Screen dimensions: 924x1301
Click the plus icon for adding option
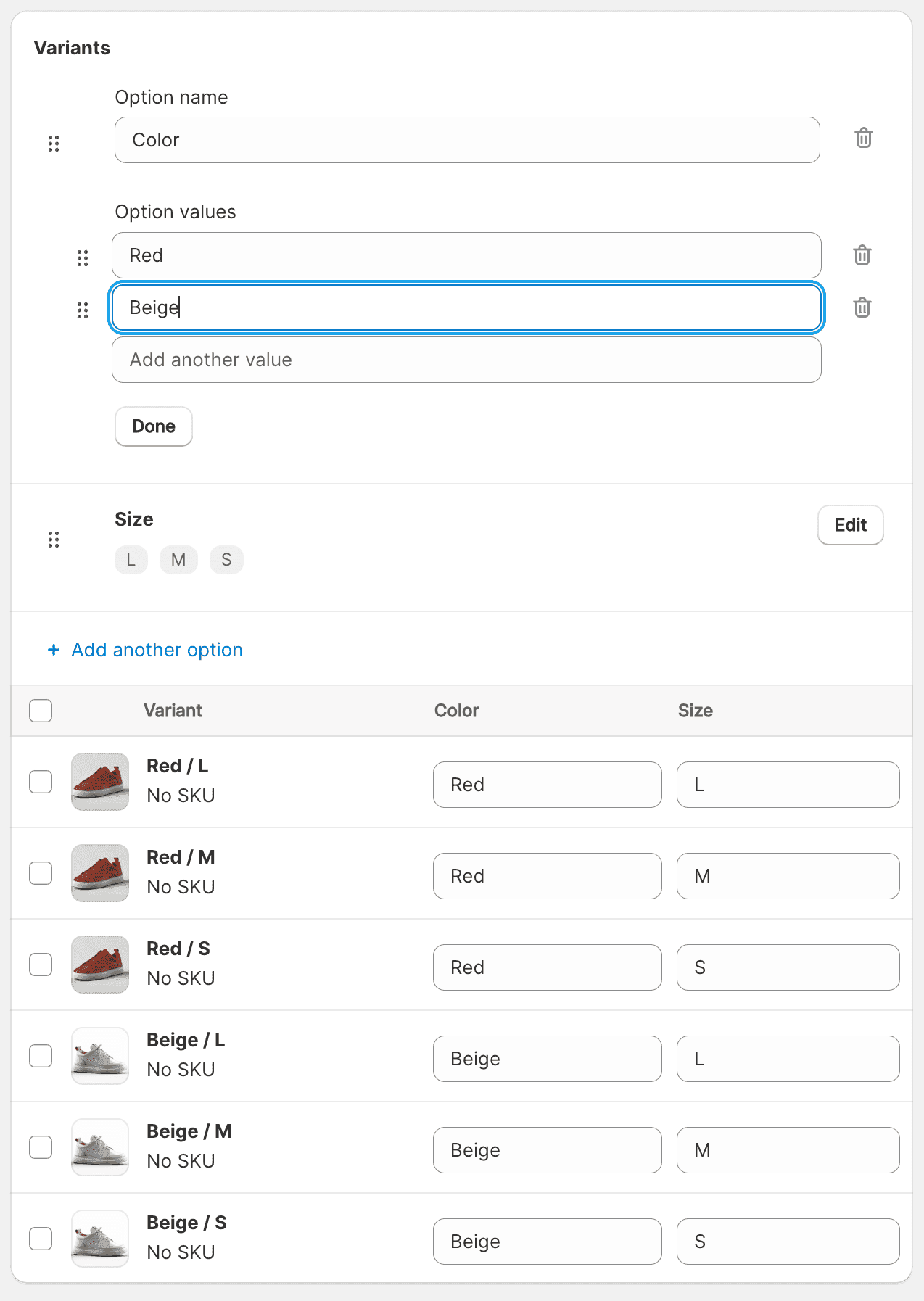click(54, 650)
